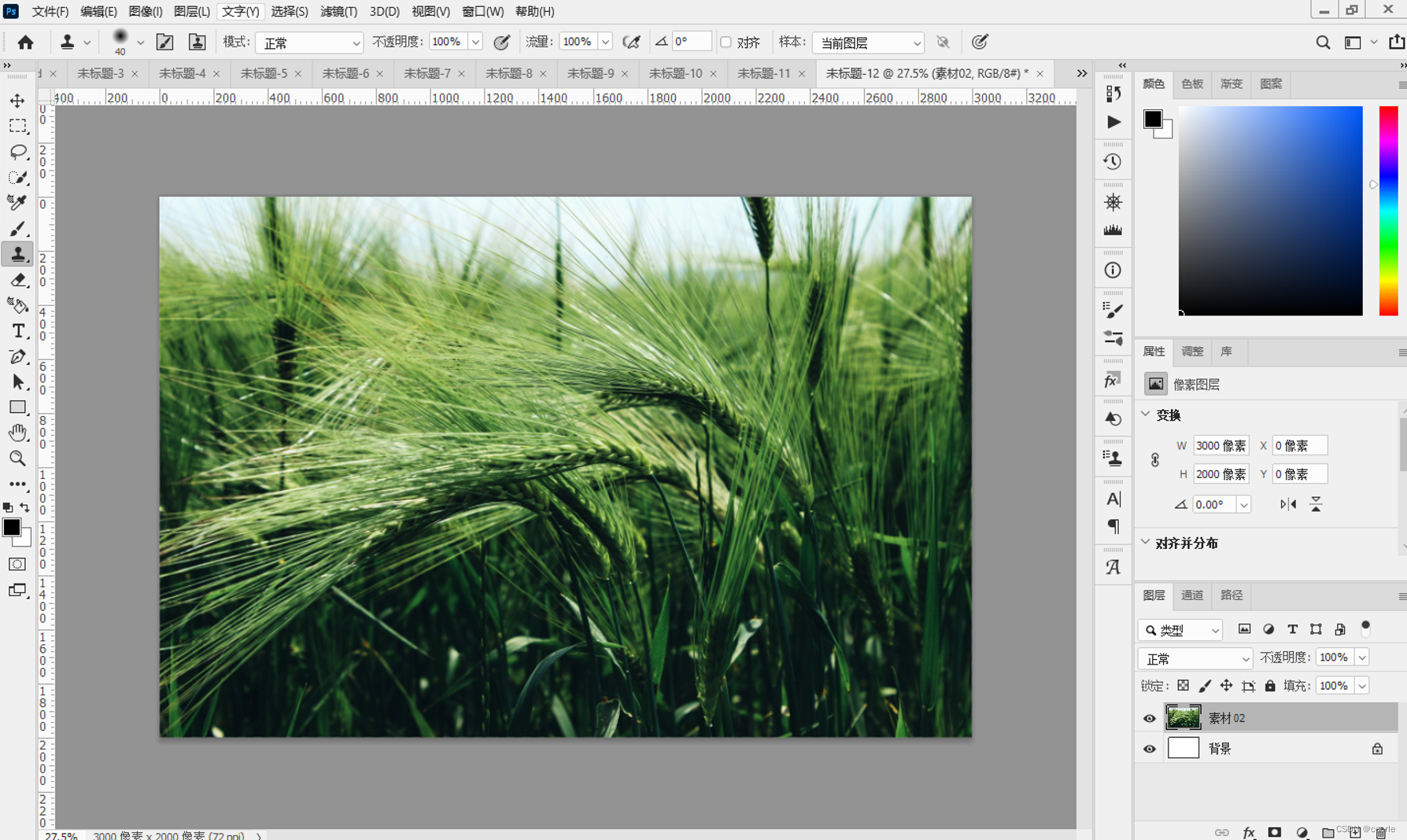Image resolution: width=1407 pixels, height=840 pixels.
Task: Open the 样本 sample dropdown
Action: coord(868,42)
